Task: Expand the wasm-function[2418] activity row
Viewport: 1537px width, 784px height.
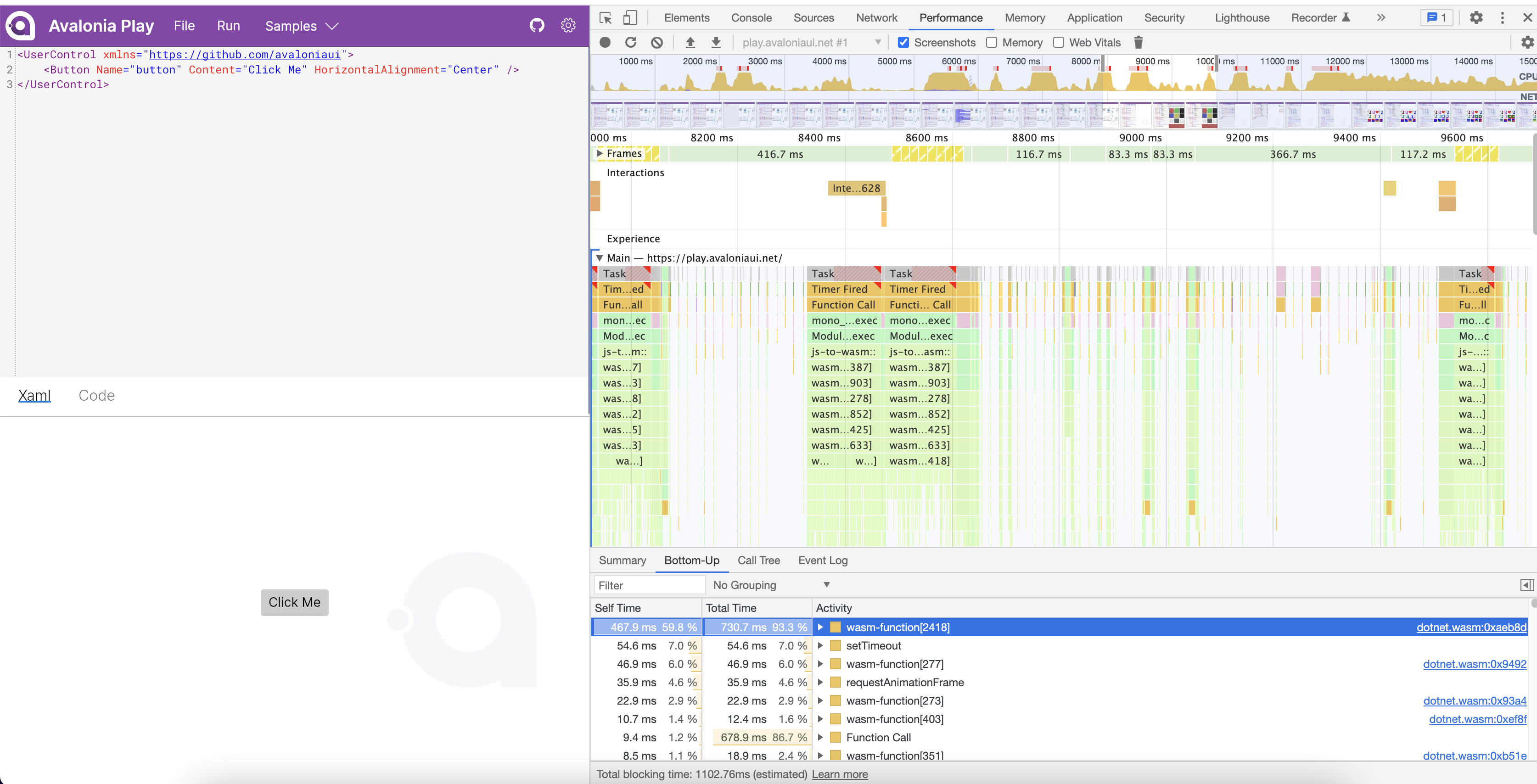Action: (x=820, y=627)
